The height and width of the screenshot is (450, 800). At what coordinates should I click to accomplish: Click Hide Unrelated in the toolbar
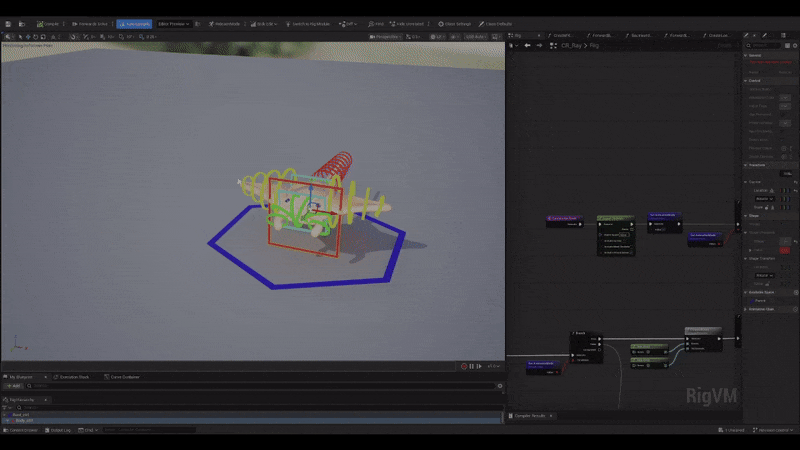coord(407,24)
